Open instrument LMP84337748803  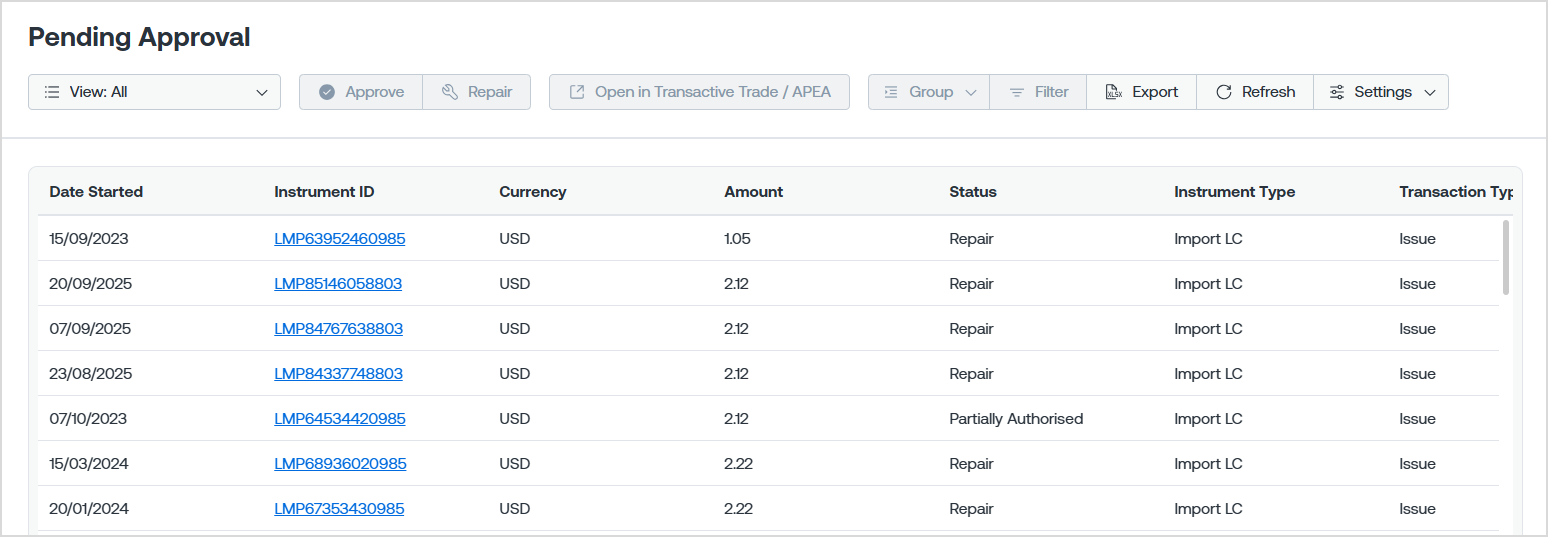click(339, 374)
